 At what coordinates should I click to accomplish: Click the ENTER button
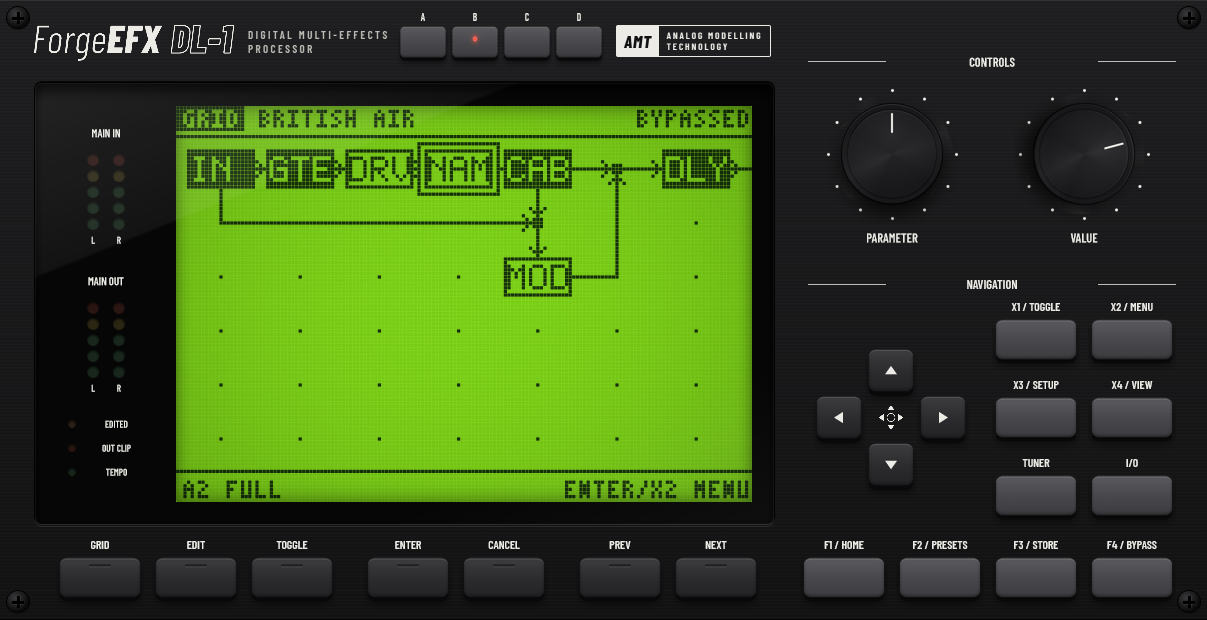(408, 577)
